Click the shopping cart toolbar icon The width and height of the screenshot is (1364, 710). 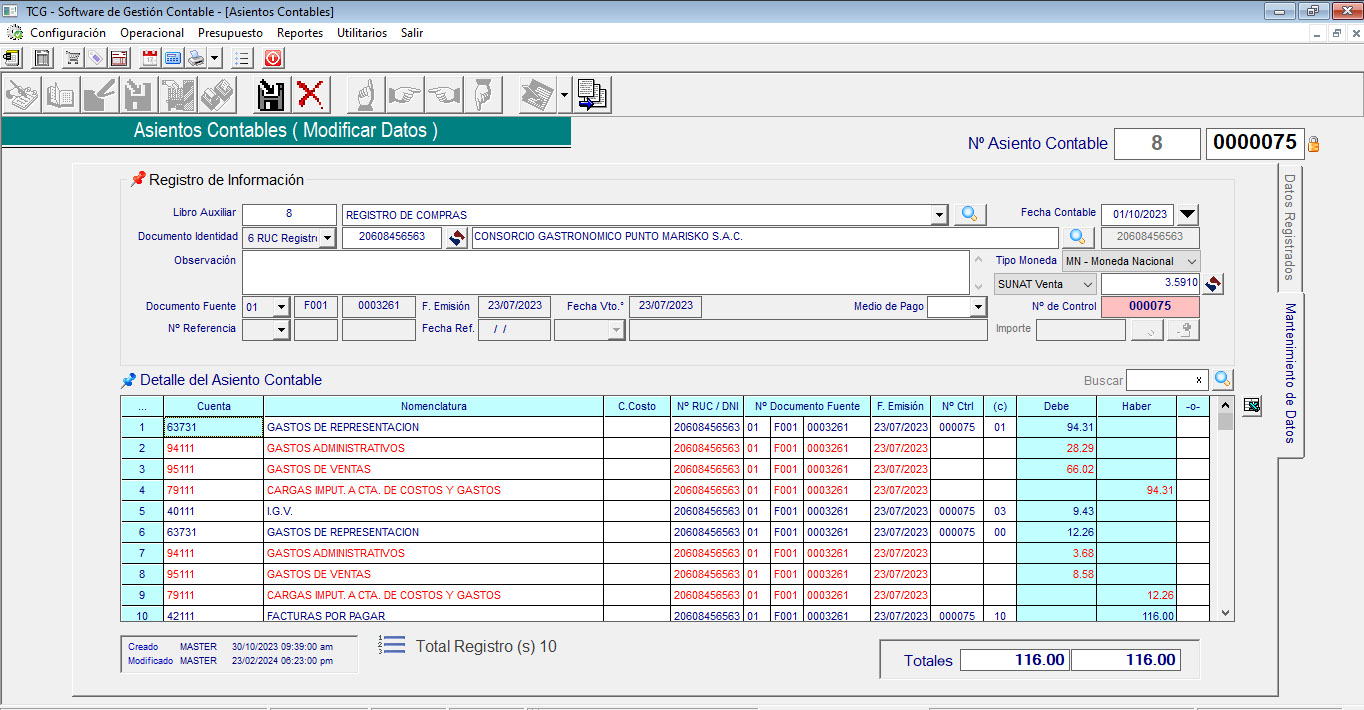[73, 58]
